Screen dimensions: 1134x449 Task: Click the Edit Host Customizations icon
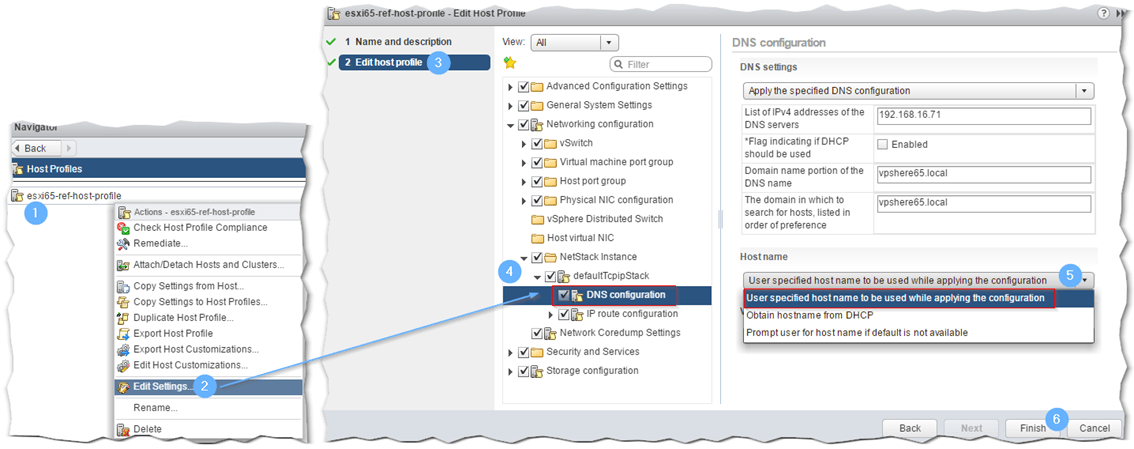coord(122,366)
